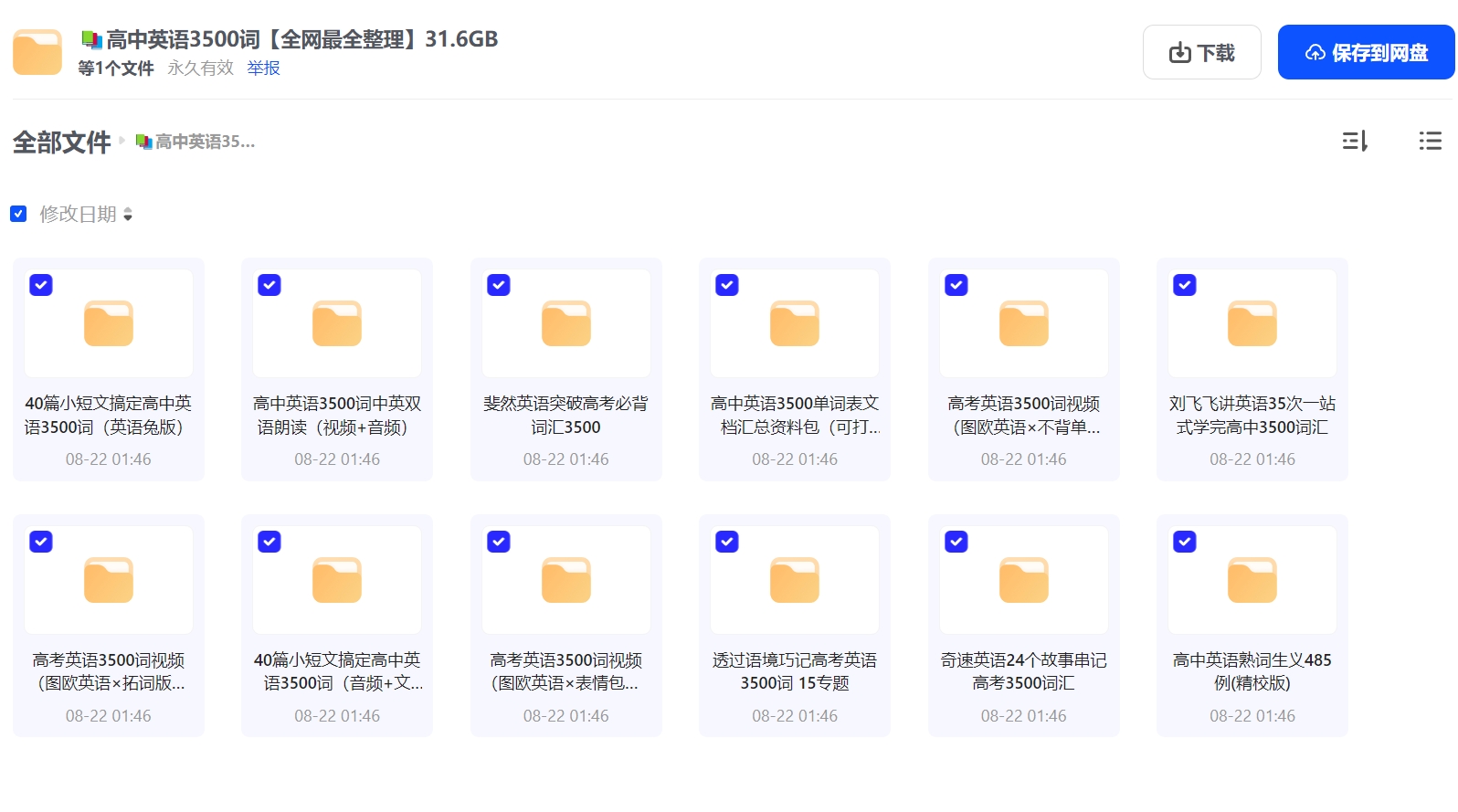Go to 全部文件 in the breadcrumb
The height and width of the screenshot is (812, 1458).
tap(61, 142)
